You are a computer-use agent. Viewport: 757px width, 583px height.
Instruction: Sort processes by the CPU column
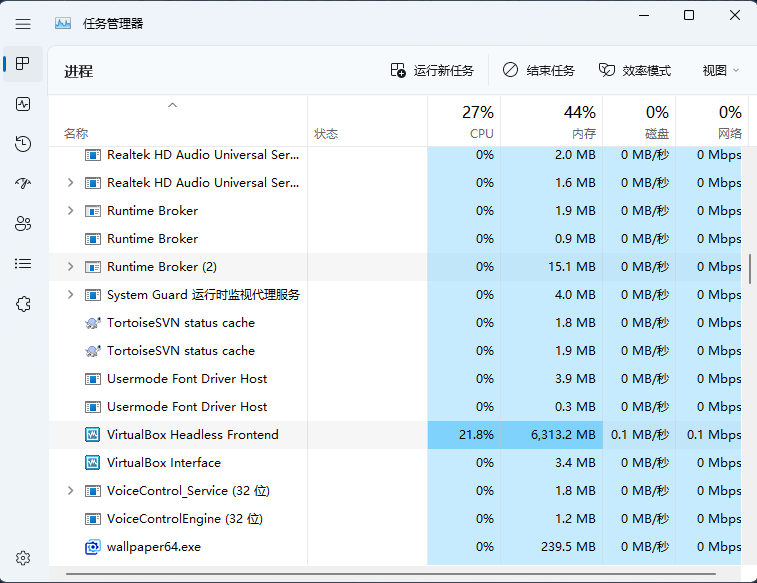coord(464,122)
